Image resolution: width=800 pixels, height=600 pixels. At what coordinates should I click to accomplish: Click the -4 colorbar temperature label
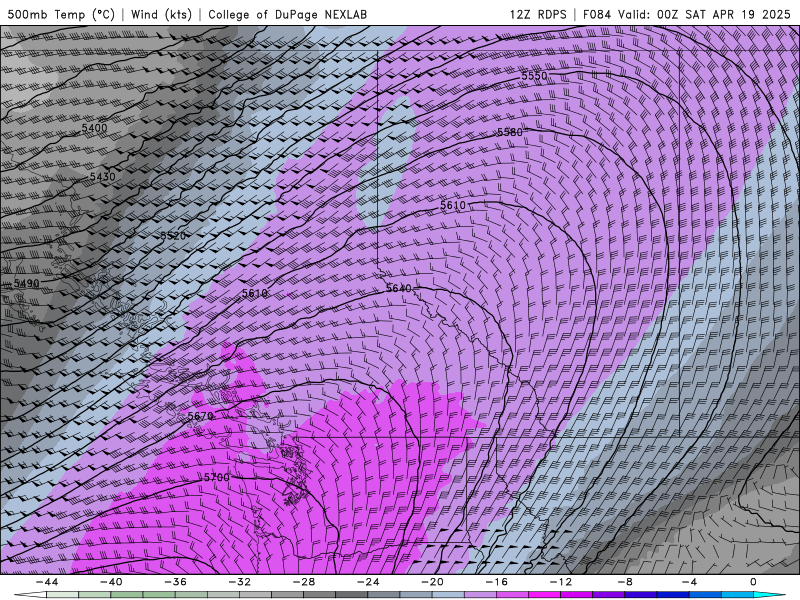point(690,582)
